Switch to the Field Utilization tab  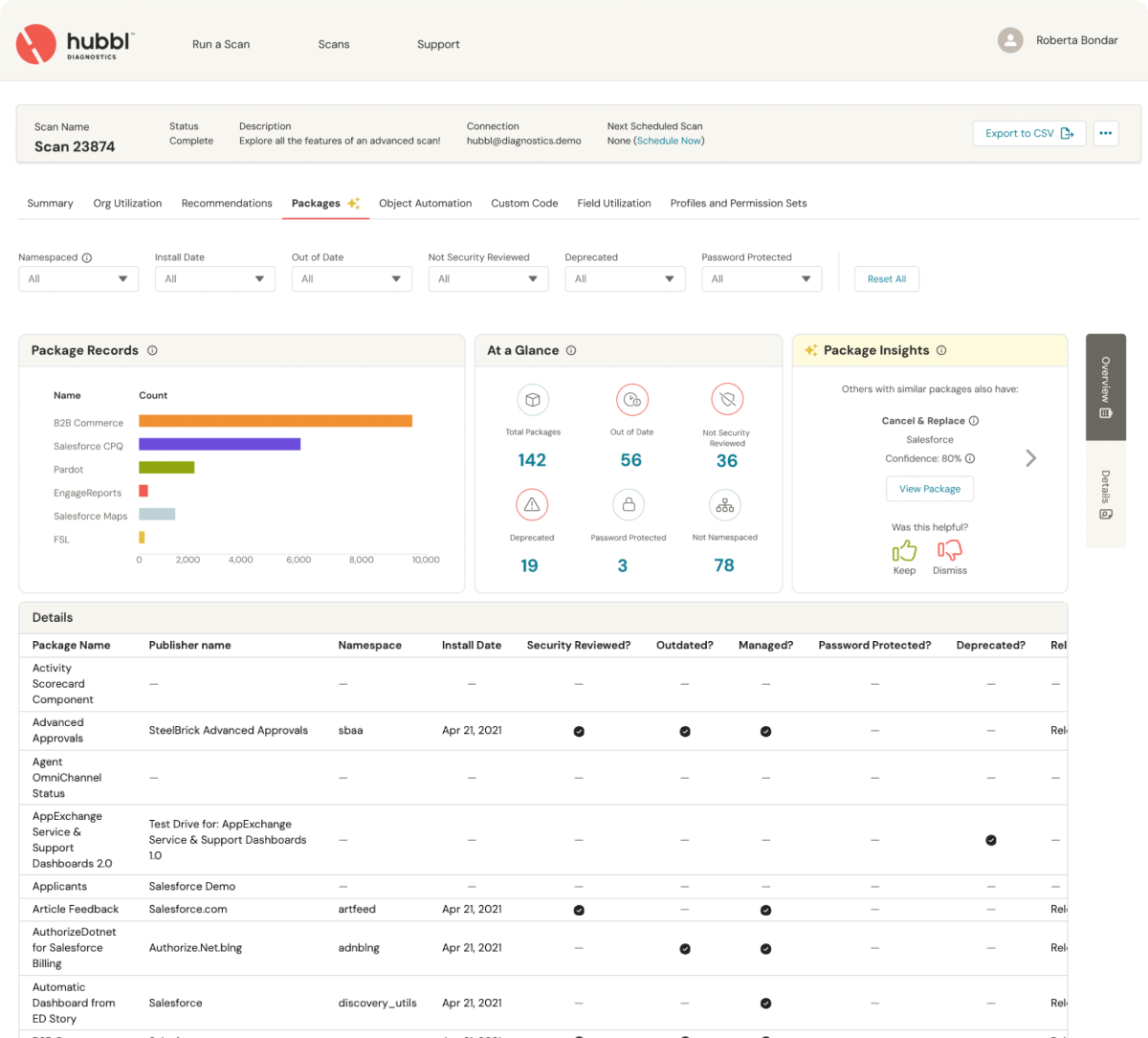pos(614,203)
